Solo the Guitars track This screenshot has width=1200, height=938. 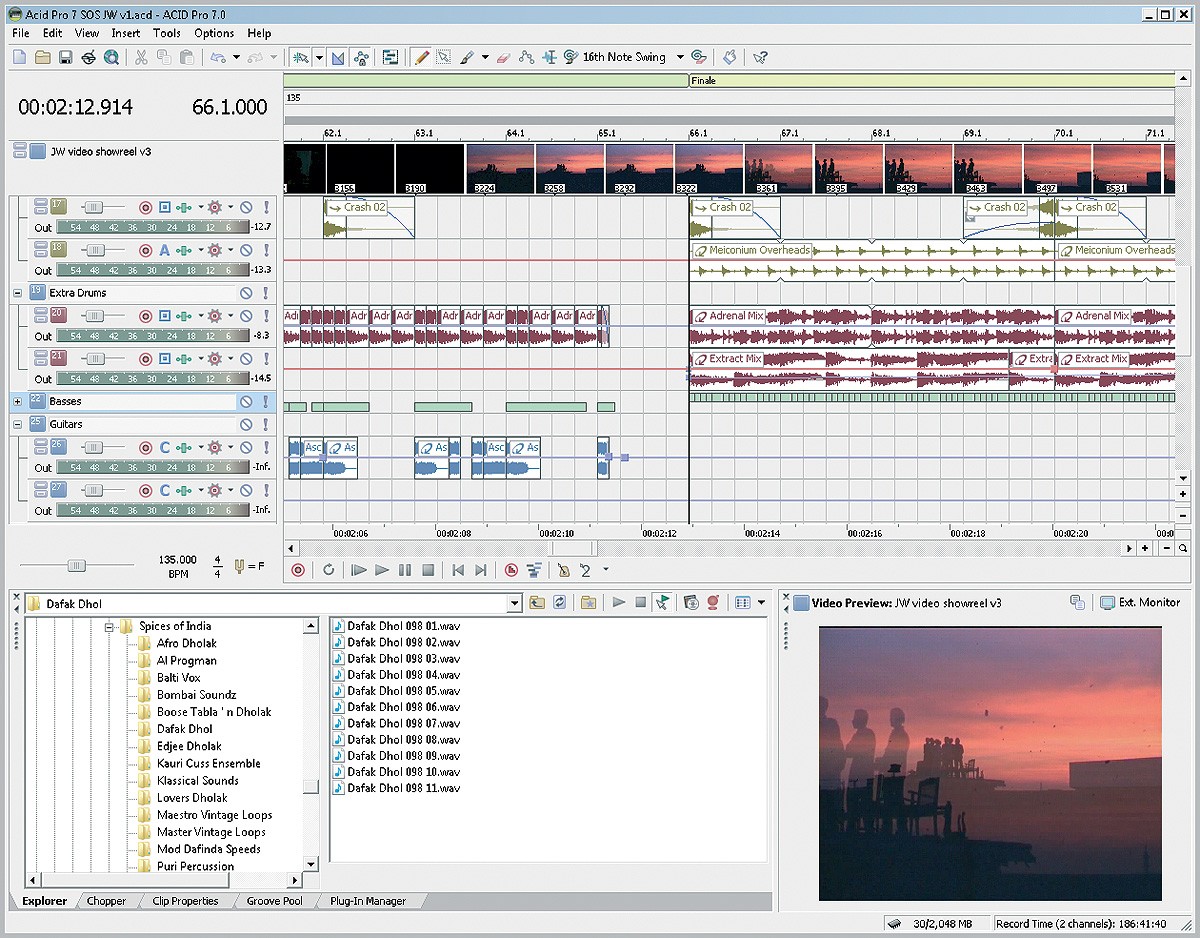tap(267, 425)
